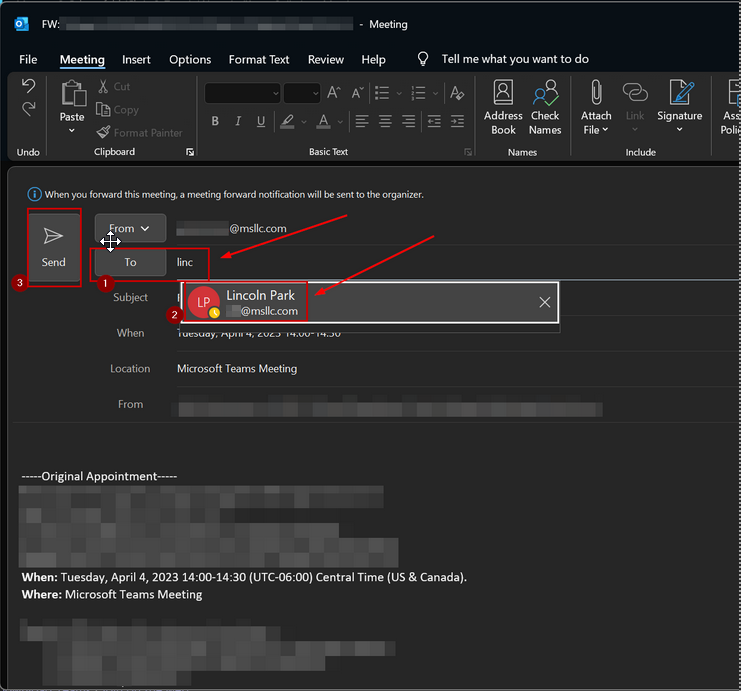Image resolution: width=741 pixels, height=691 pixels.
Task: Open the Attach File menu
Action: (x=596, y=108)
